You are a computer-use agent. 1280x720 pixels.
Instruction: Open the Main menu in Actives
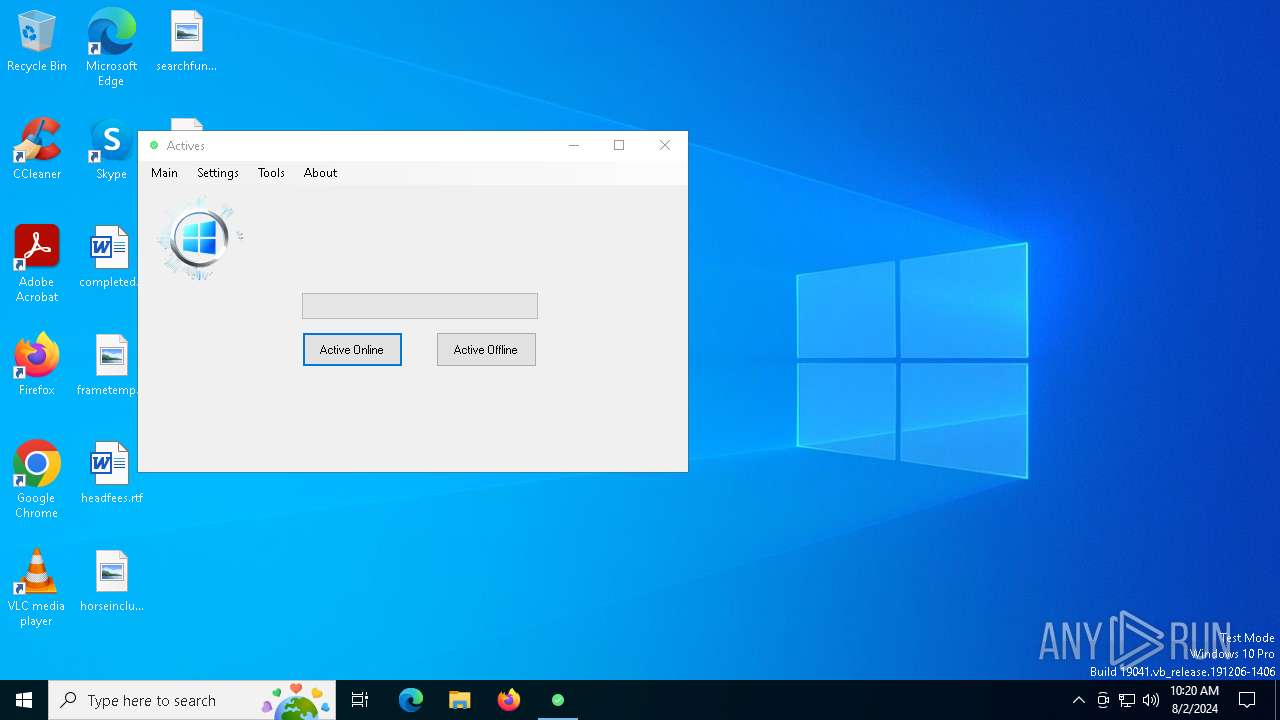click(164, 173)
